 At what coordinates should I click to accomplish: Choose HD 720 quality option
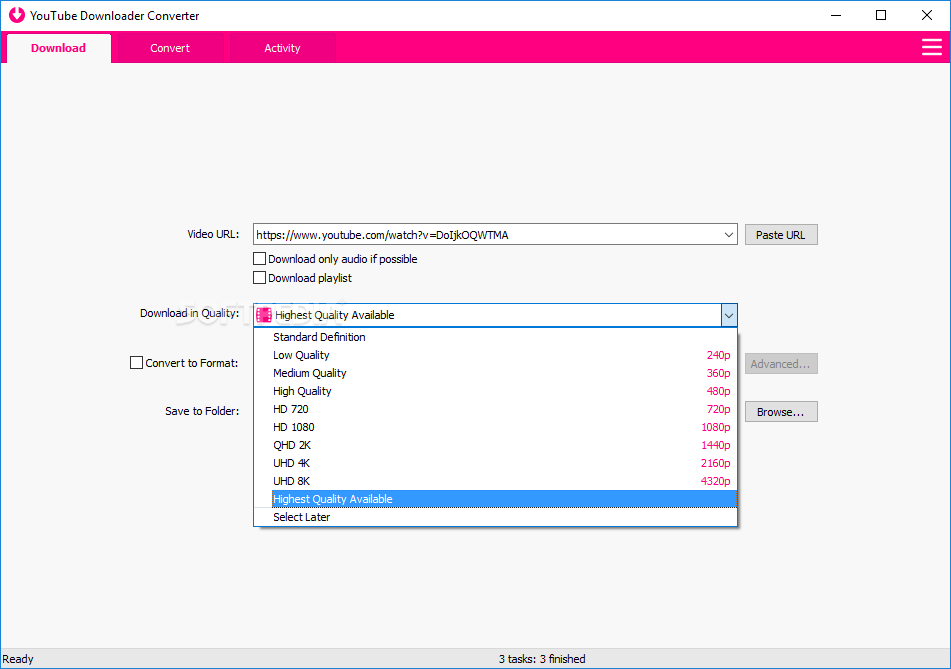tap(495, 409)
